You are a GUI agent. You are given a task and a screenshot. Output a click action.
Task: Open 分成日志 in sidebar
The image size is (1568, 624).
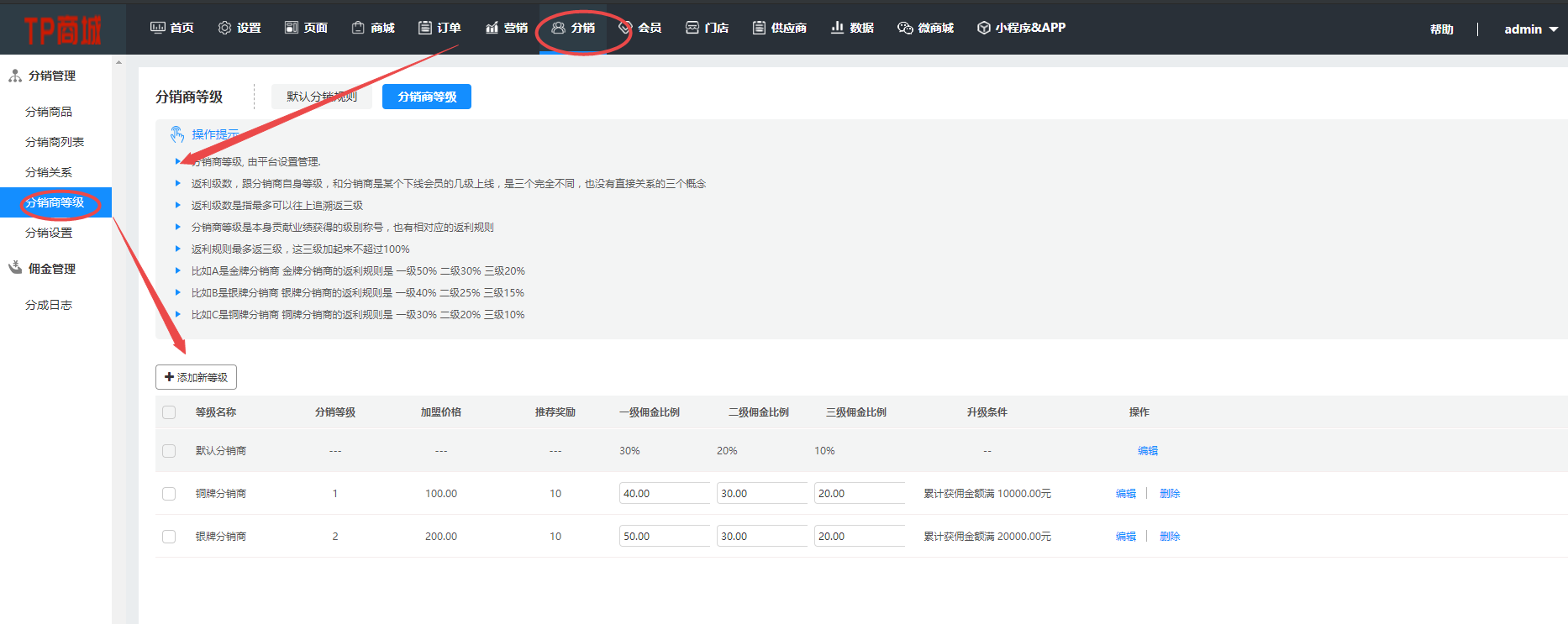pyautogui.click(x=49, y=305)
